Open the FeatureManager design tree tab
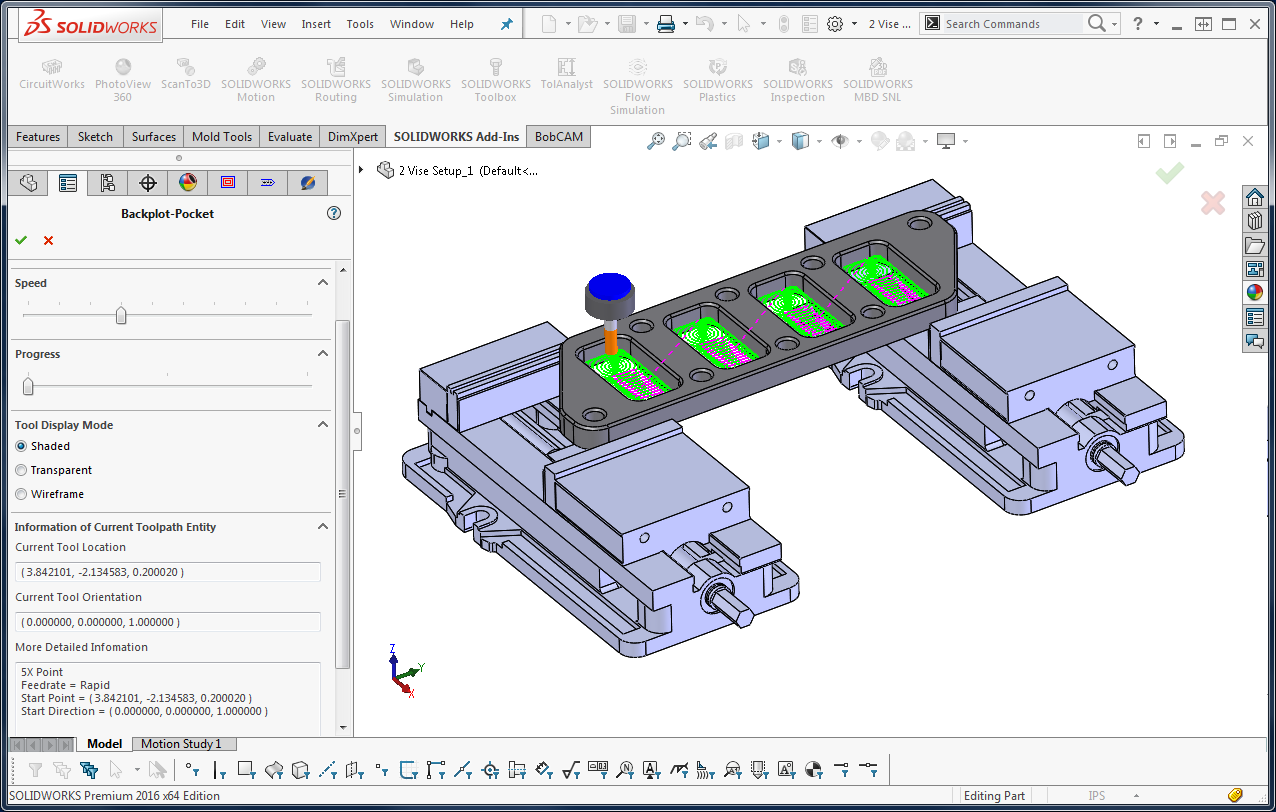Image resolution: width=1276 pixels, height=812 pixels. coord(28,183)
